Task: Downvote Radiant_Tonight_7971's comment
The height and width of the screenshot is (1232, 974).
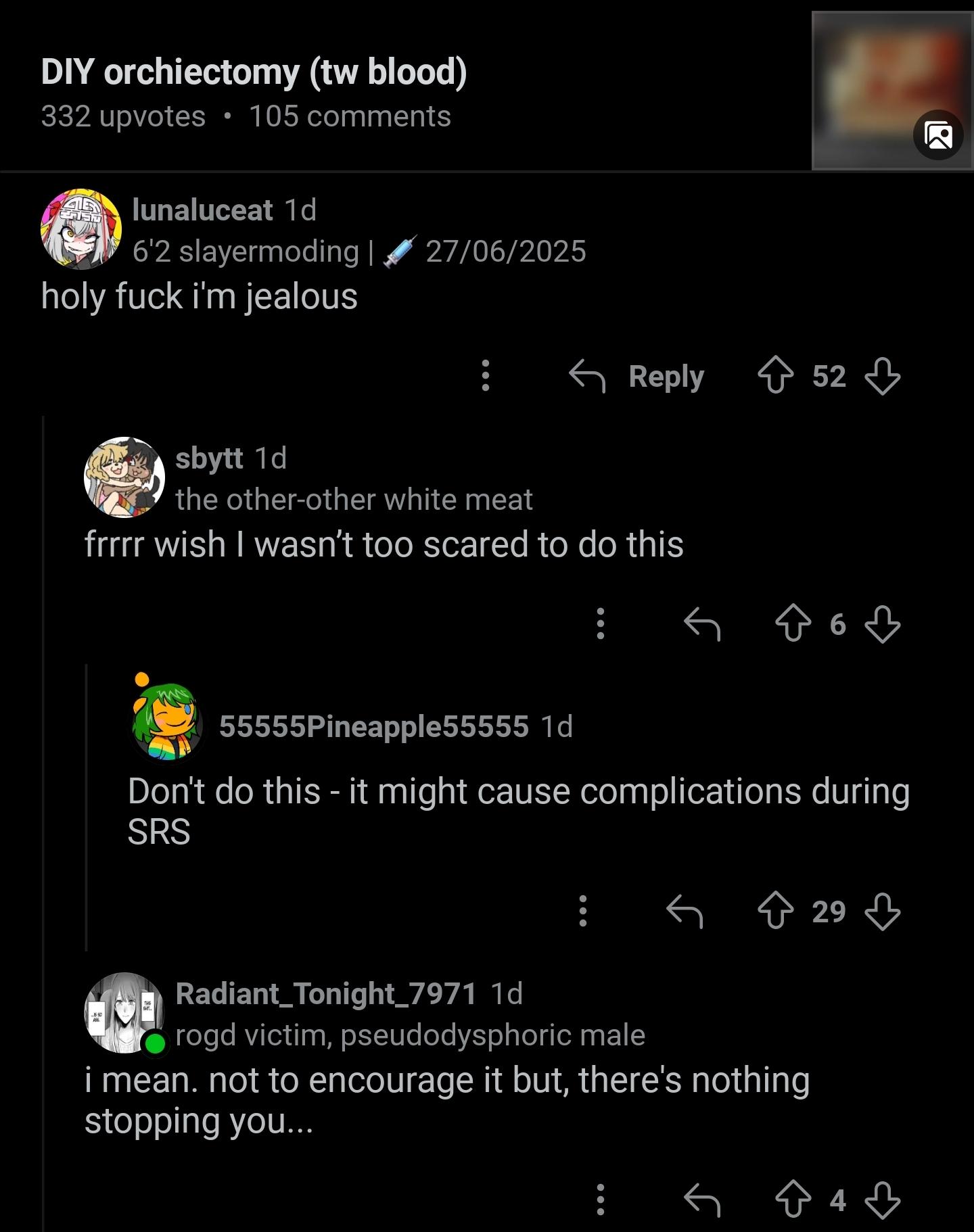Action: 883,1200
